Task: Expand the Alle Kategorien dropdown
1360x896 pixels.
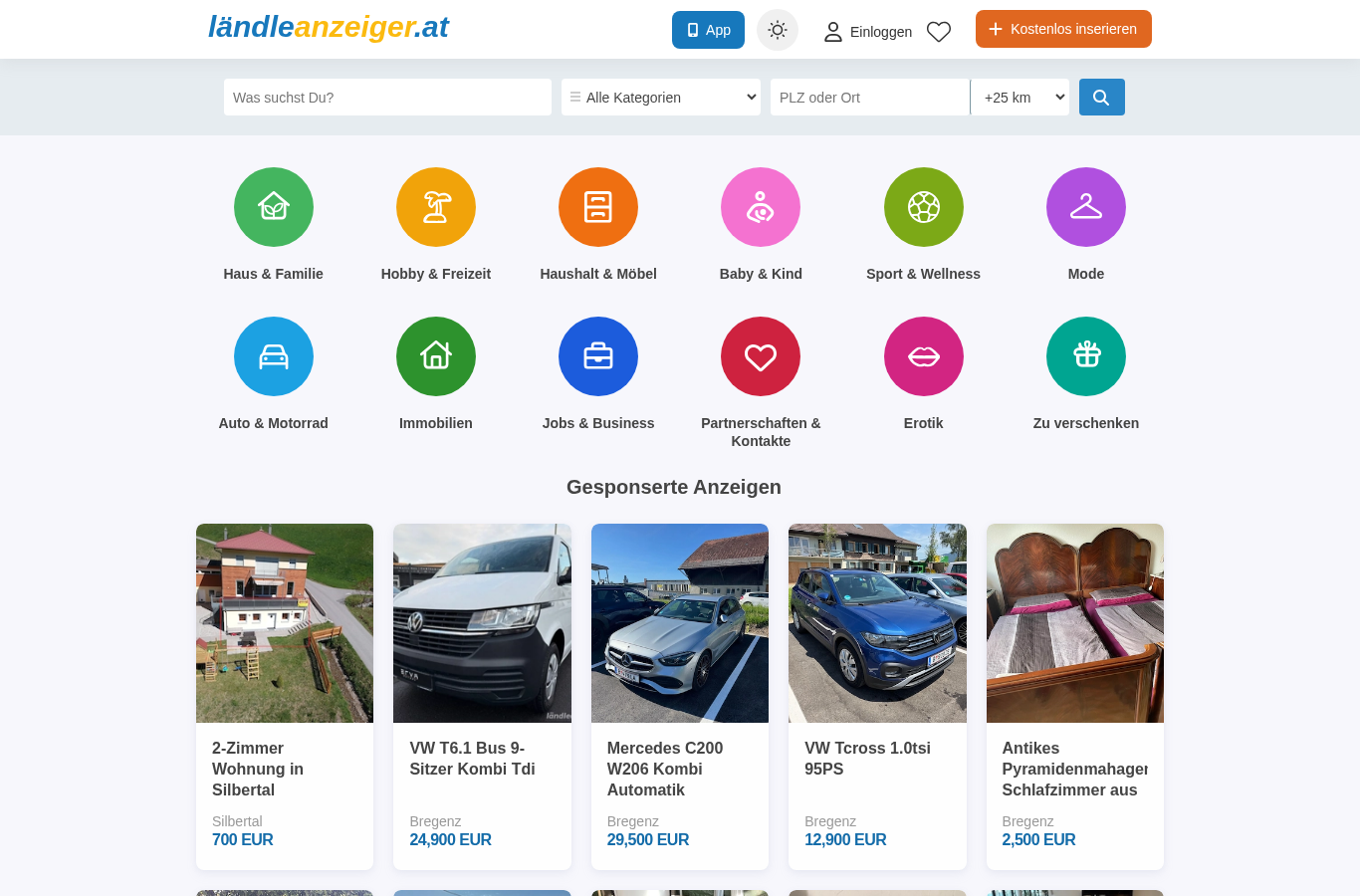Action: tap(661, 98)
